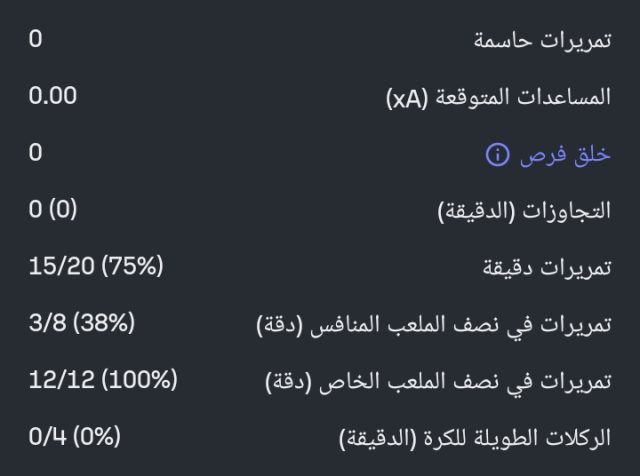
Task: Click the info icon beside خلق فرص
Action: pyautogui.click(x=497, y=155)
